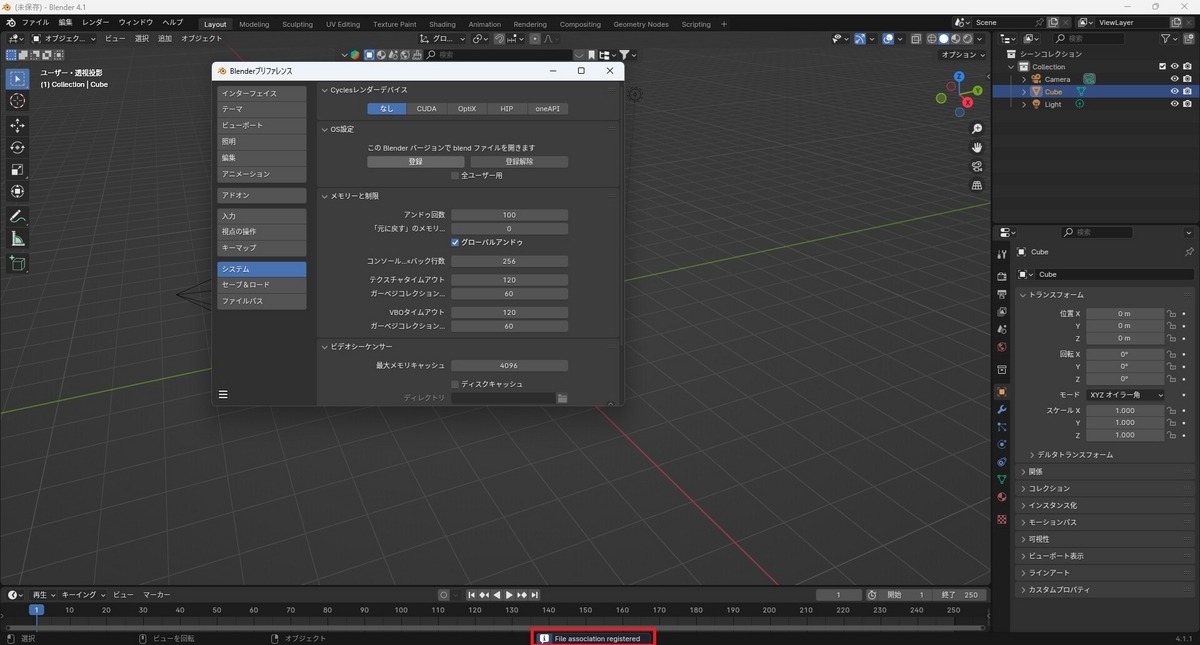1200x645 pixels.
Task: Adjust the Texture Timeout 120 field
Action: click(x=509, y=280)
